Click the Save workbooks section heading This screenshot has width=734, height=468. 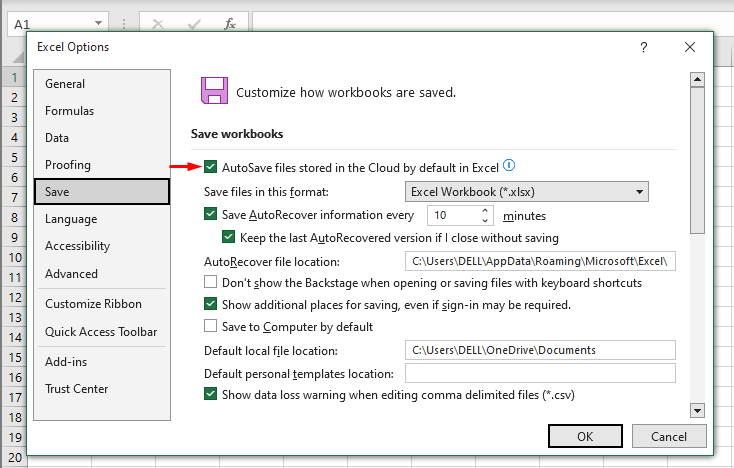click(x=237, y=134)
